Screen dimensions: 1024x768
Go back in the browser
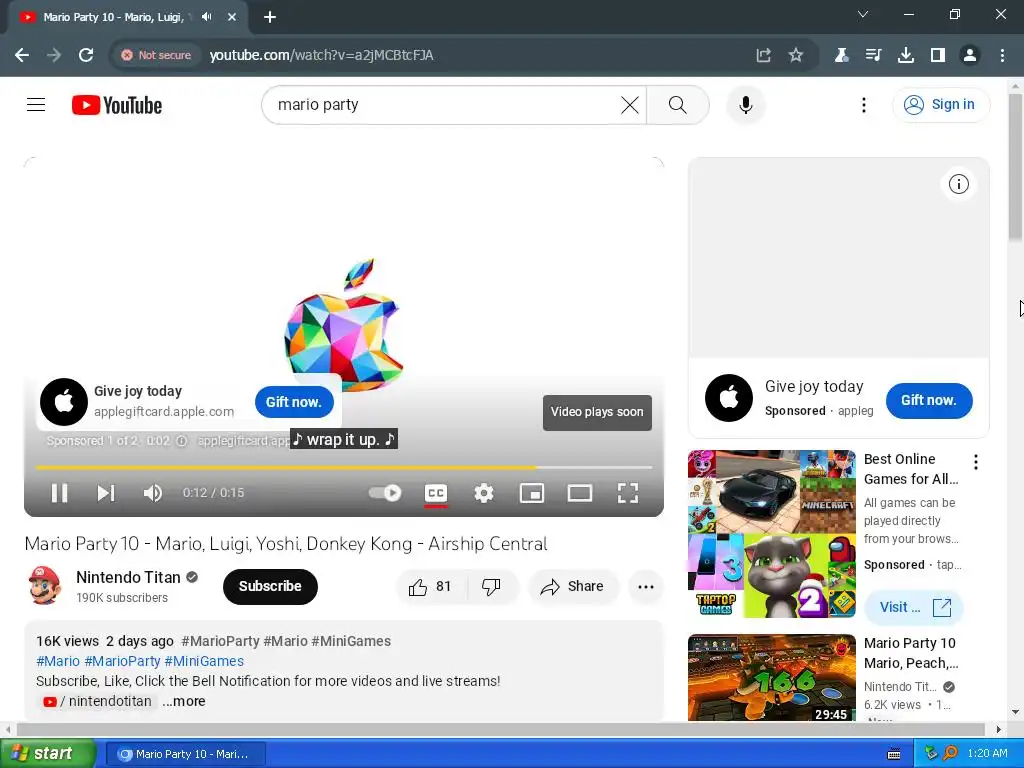[22, 55]
